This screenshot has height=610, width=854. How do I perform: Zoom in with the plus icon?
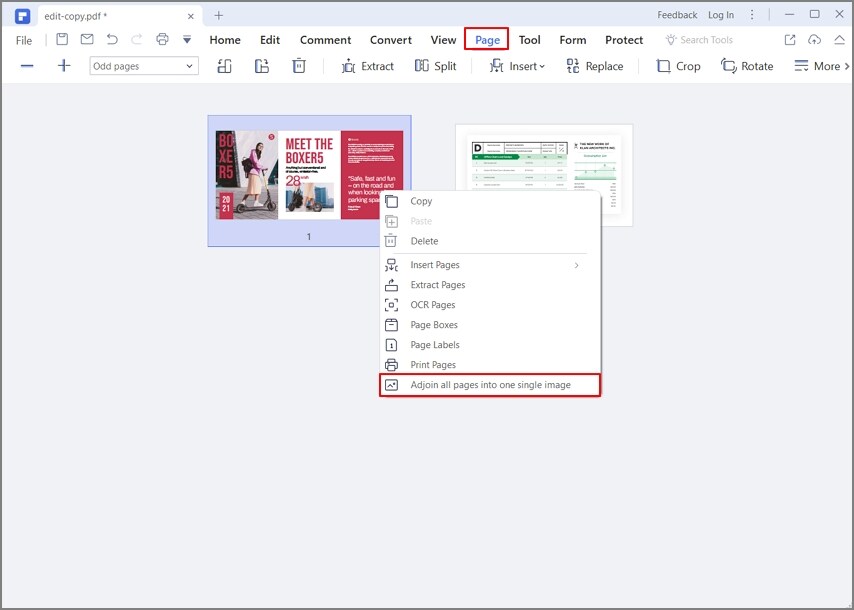coord(64,66)
